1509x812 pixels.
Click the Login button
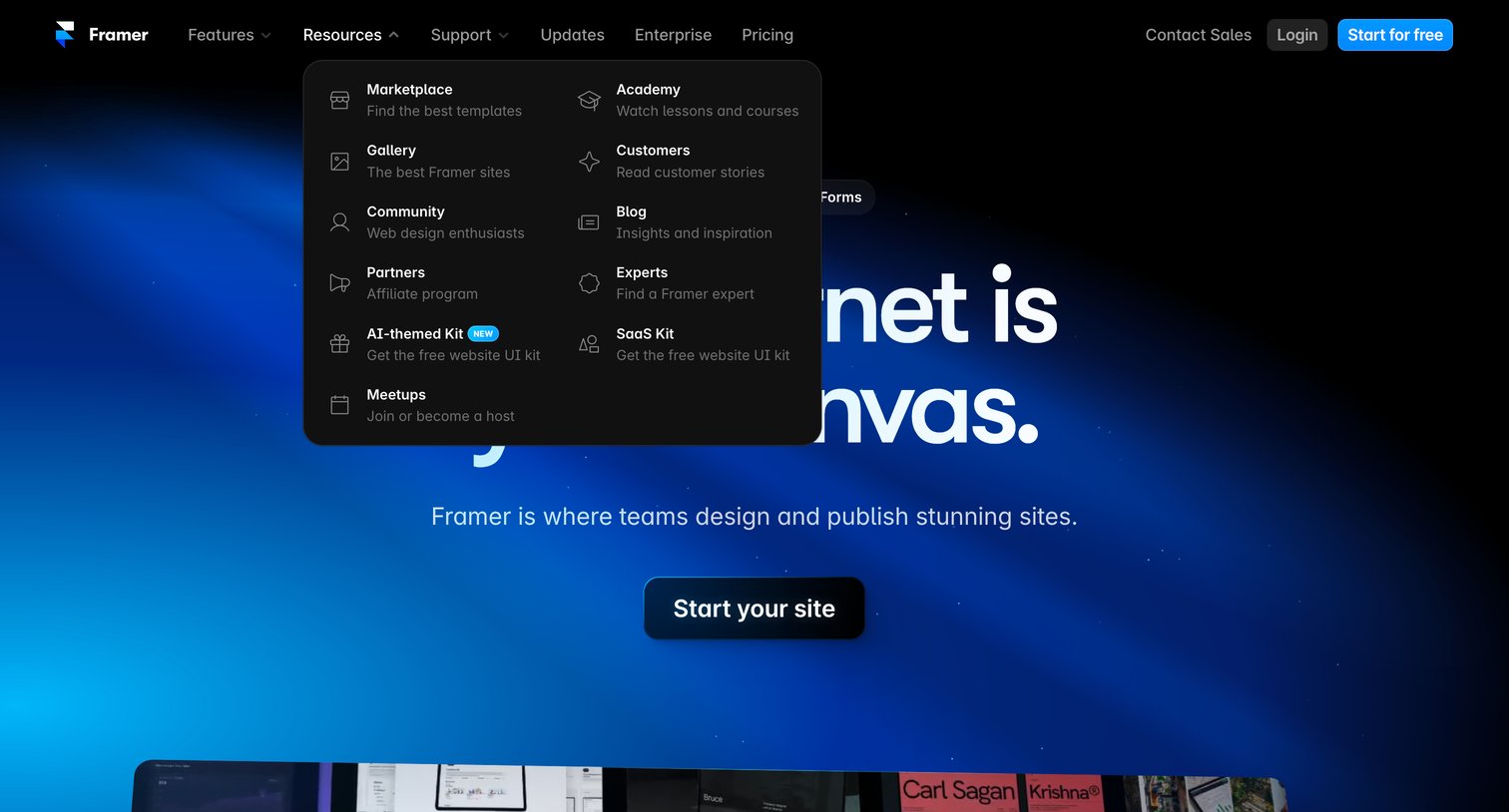(1296, 35)
